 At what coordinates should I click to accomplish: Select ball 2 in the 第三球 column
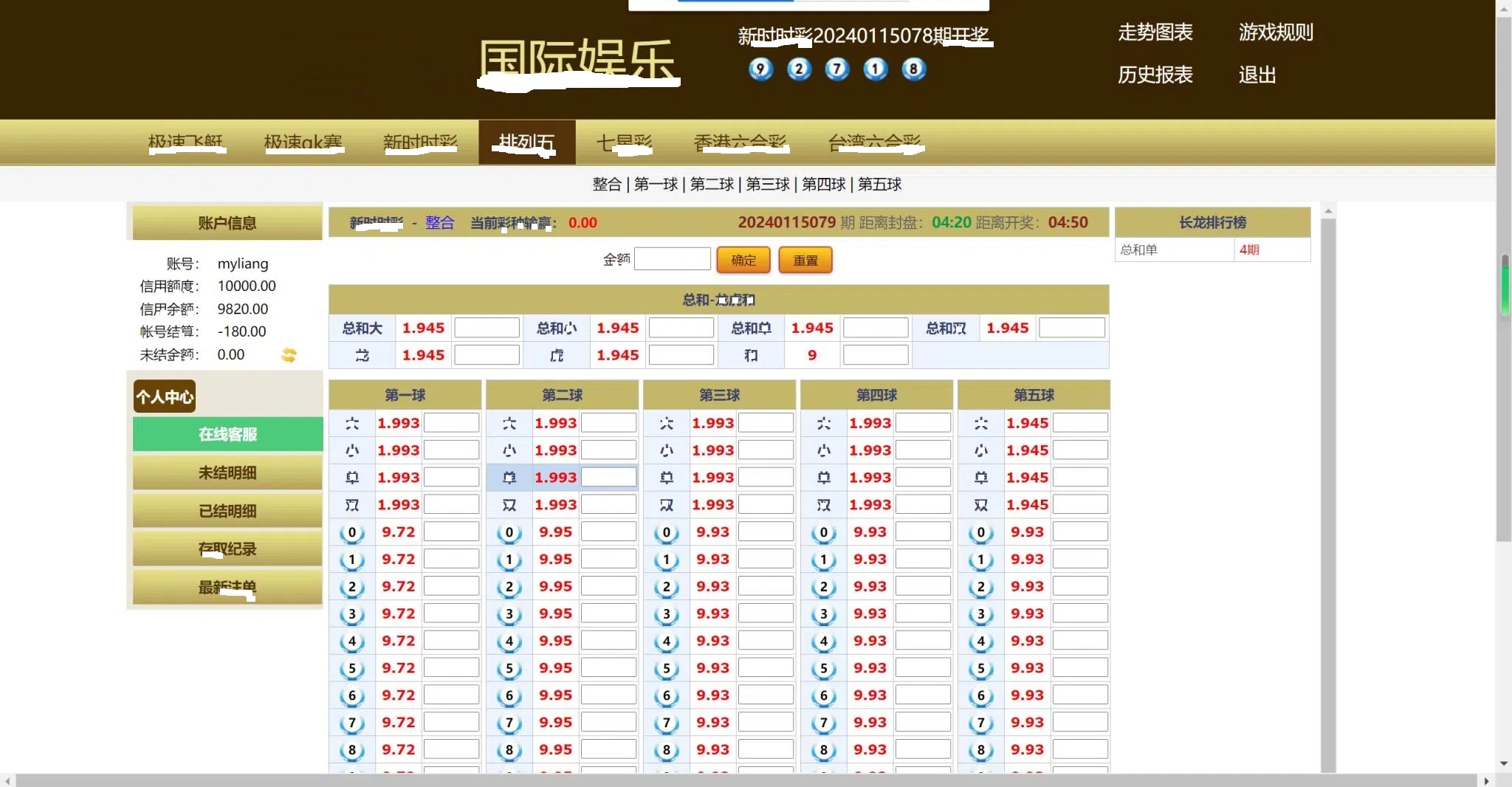click(667, 587)
